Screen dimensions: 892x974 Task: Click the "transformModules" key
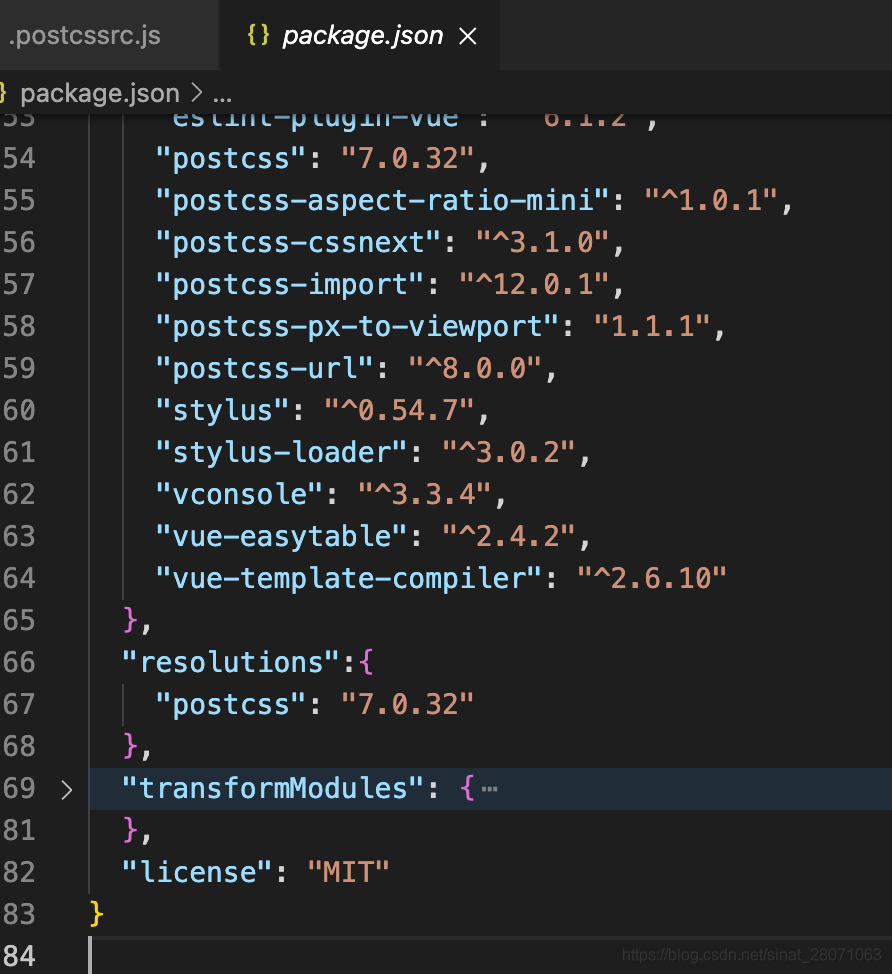(273, 788)
